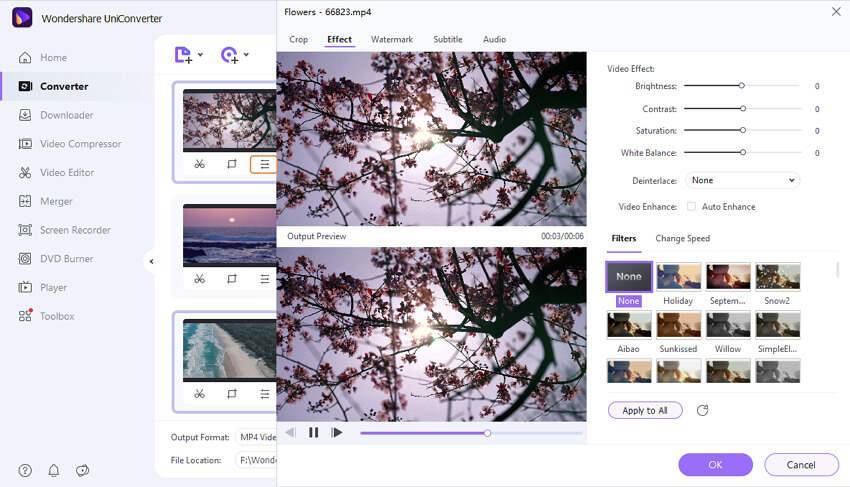The image size is (850, 487).
Task: Open the Deinterlace dropdown
Action: click(x=743, y=181)
